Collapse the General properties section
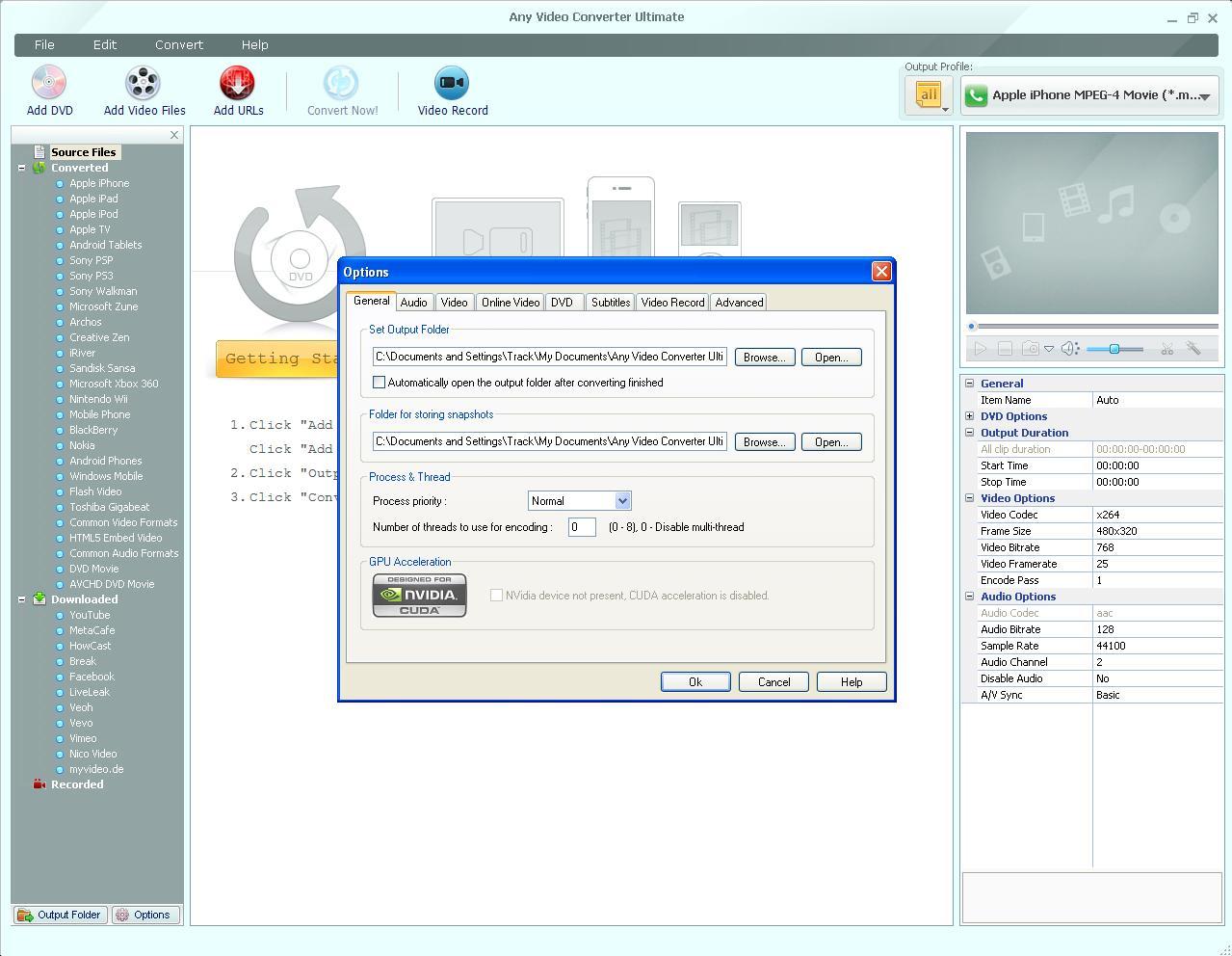 [x=970, y=384]
